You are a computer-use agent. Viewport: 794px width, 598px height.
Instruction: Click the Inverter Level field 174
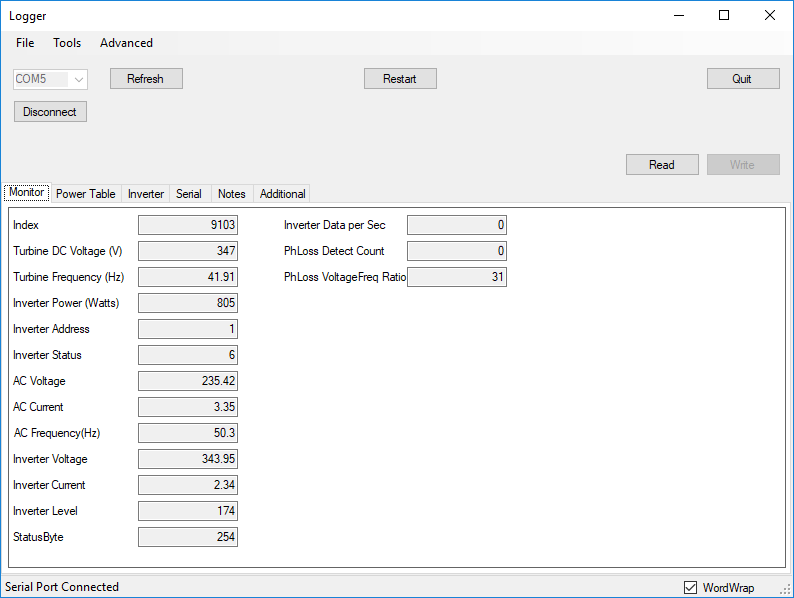[x=188, y=511]
